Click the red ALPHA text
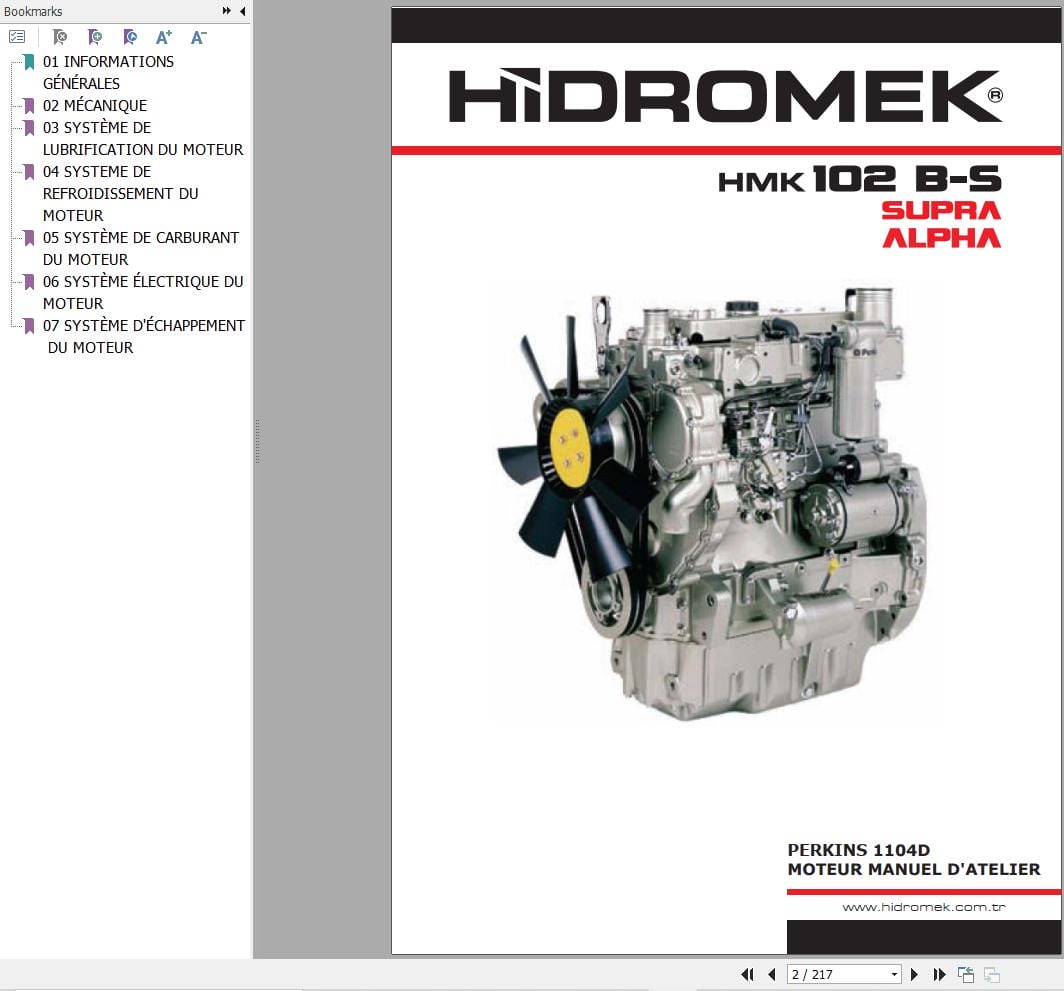The width and height of the screenshot is (1064, 991). point(941,238)
